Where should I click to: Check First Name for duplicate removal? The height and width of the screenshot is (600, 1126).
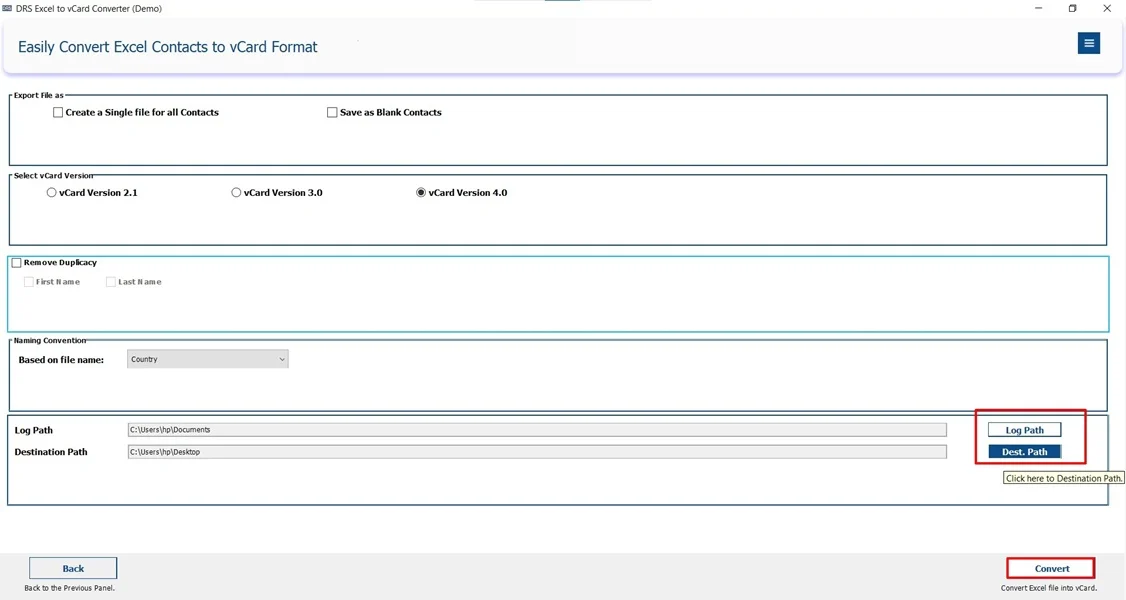click(x=29, y=281)
